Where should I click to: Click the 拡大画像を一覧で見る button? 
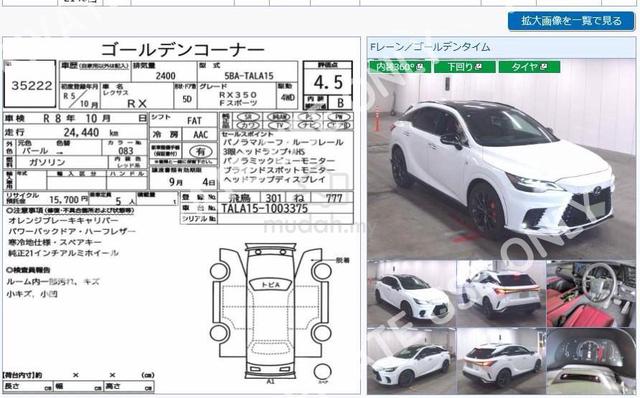pyautogui.click(x=571, y=21)
